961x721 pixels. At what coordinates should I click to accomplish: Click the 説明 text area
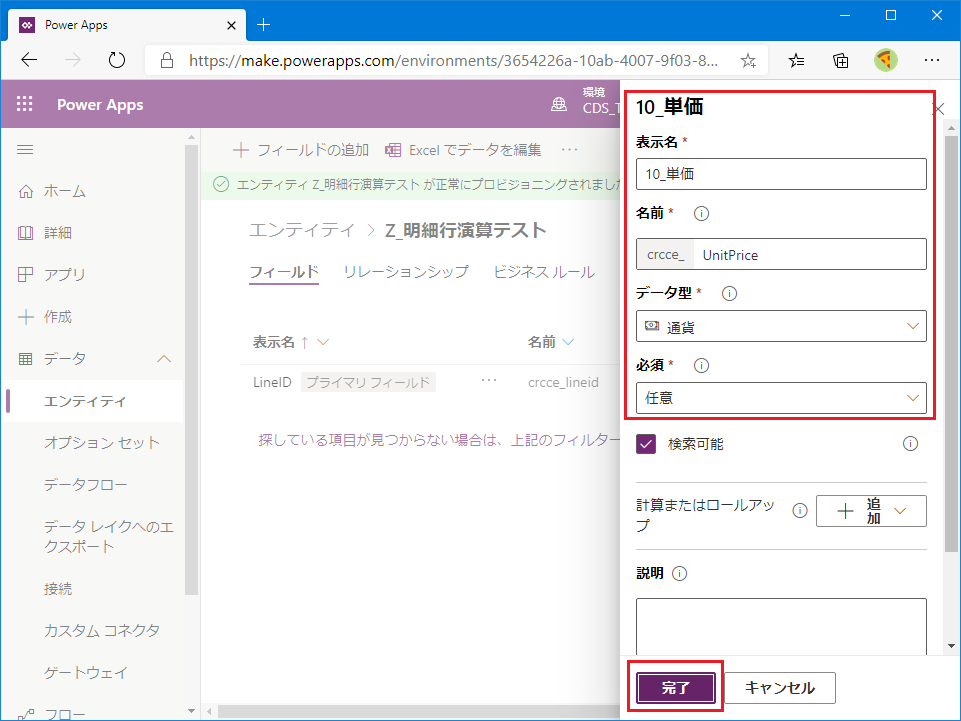(781, 627)
